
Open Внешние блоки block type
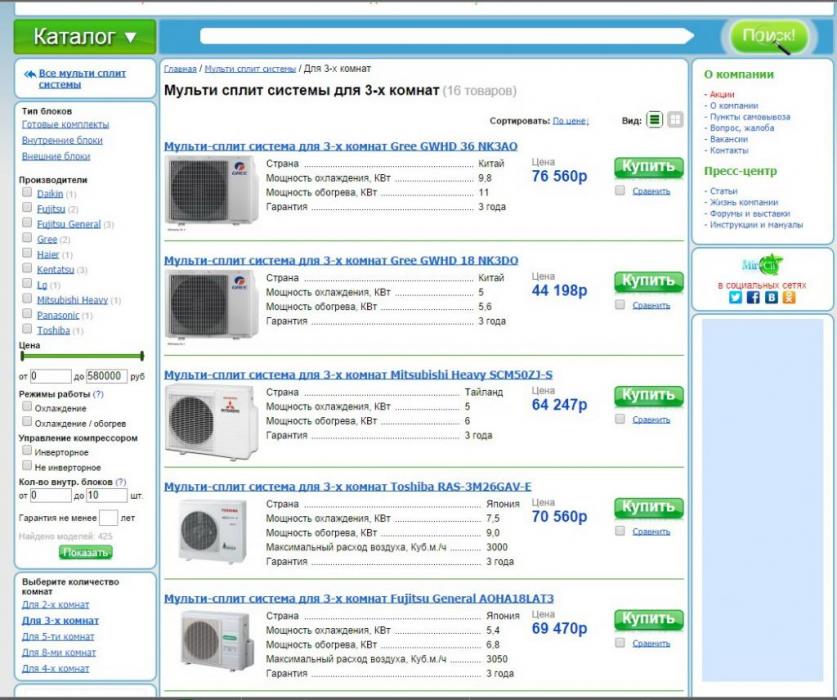coord(56,156)
